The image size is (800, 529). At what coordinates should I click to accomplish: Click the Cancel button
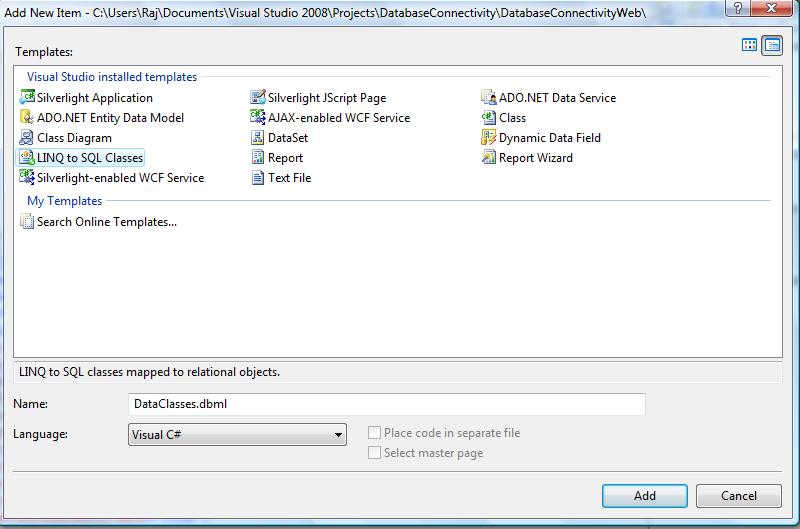(738, 496)
